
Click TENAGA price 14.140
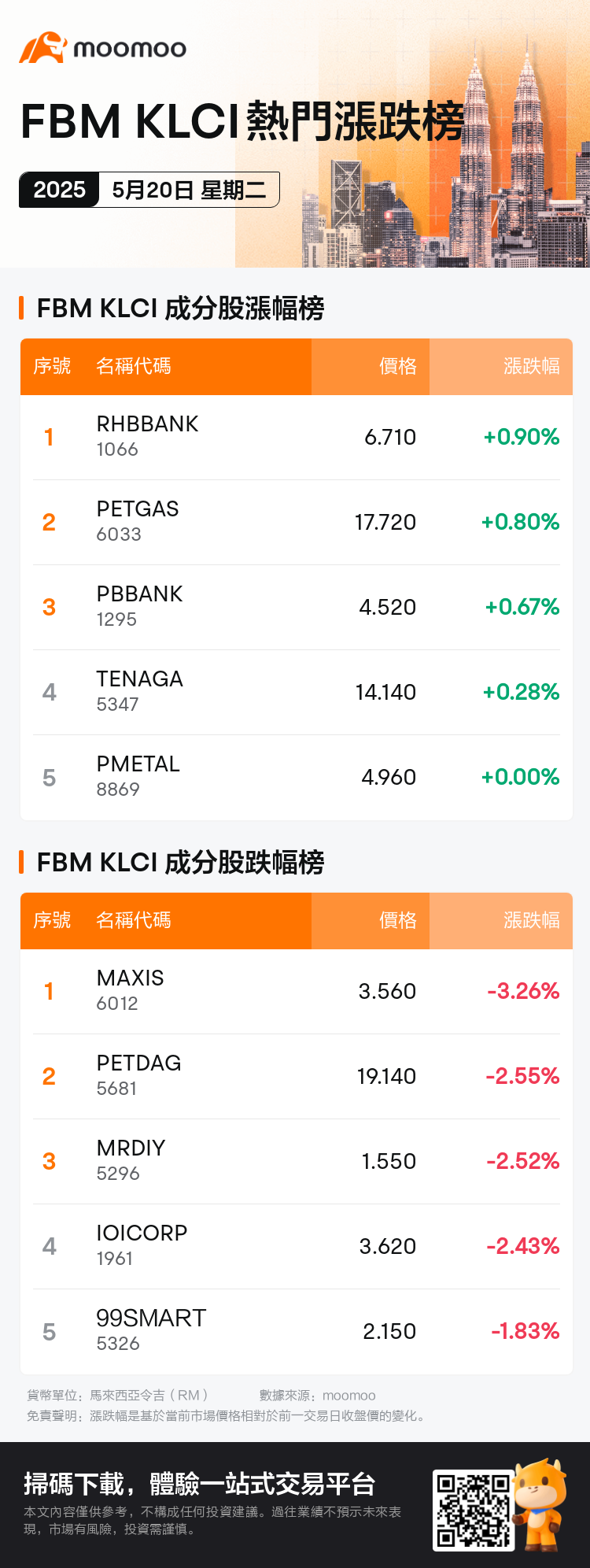385,692
